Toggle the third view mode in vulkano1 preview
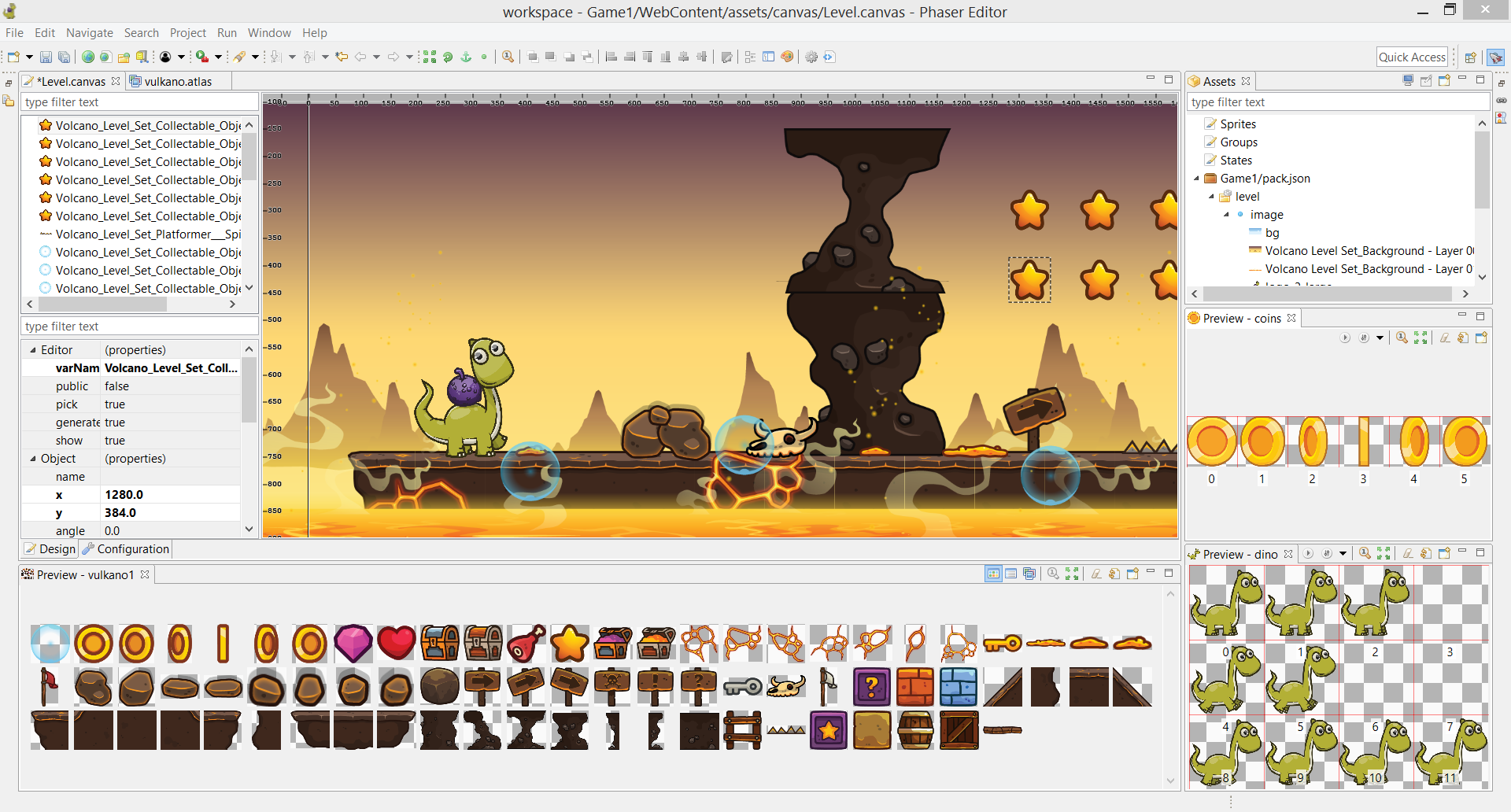This screenshot has height=812, width=1511. pyautogui.click(x=1029, y=574)
